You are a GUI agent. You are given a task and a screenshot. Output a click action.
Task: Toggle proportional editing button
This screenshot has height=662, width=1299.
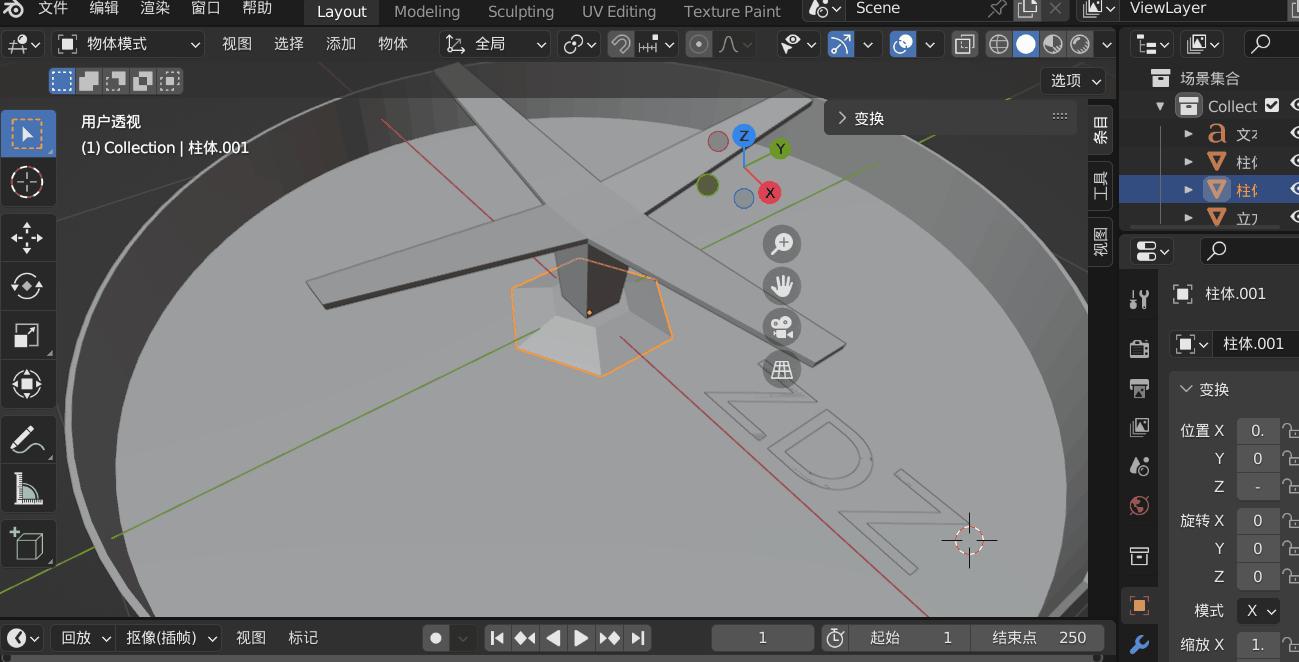click(699, 45)
